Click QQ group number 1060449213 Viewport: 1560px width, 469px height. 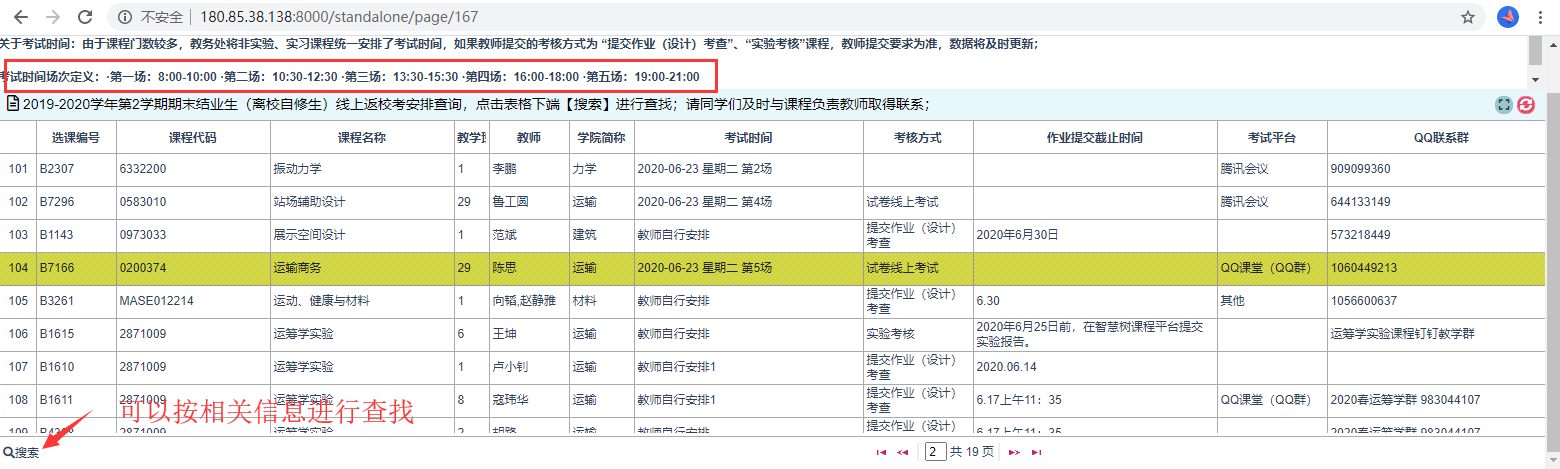(x=1364, y=268)
